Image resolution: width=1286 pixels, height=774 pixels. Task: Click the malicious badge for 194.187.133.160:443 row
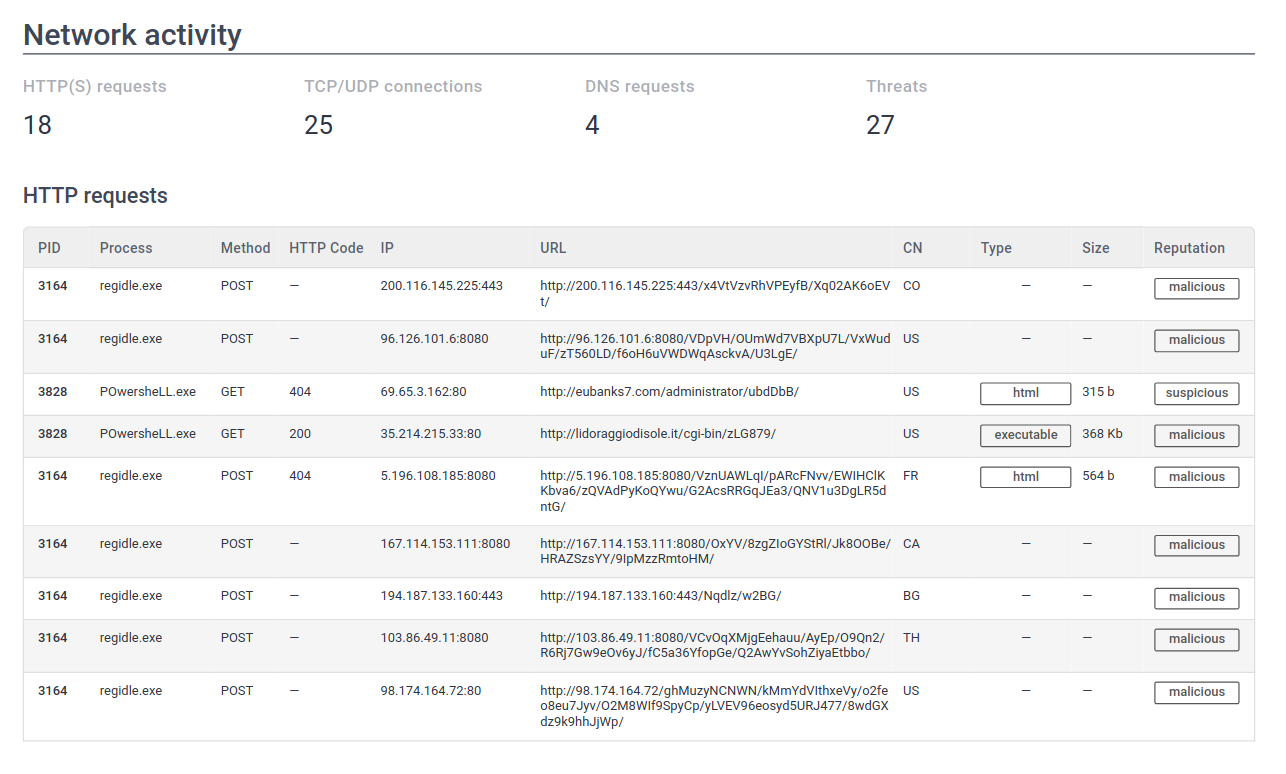1196,598
